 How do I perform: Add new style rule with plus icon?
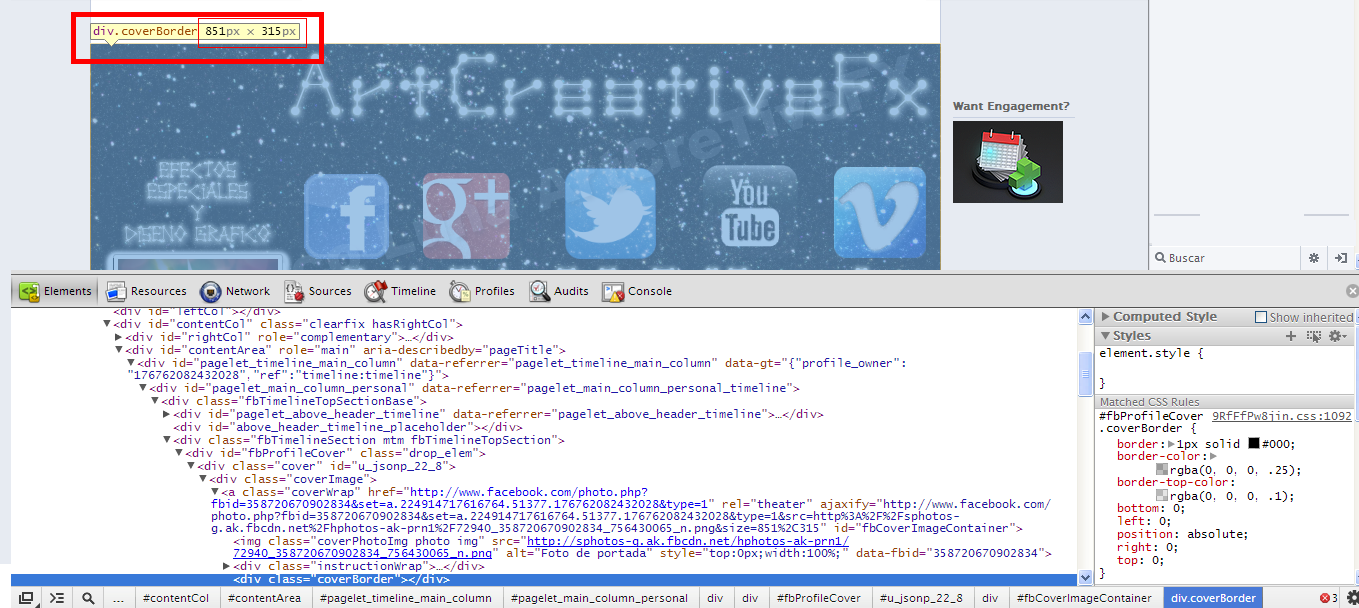tap(1291, 336)
